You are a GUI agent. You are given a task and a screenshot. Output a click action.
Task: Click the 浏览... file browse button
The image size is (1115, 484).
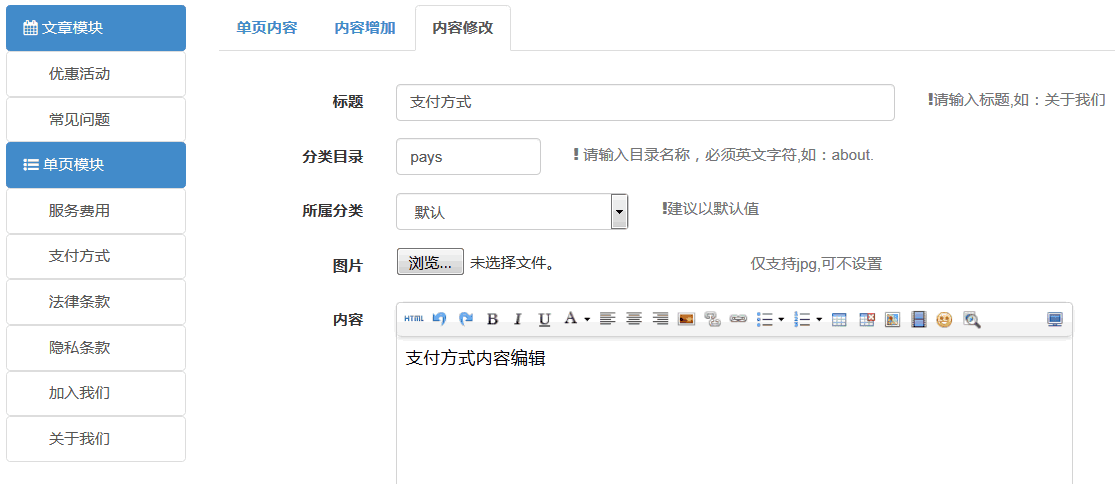(x=430, y=262)
